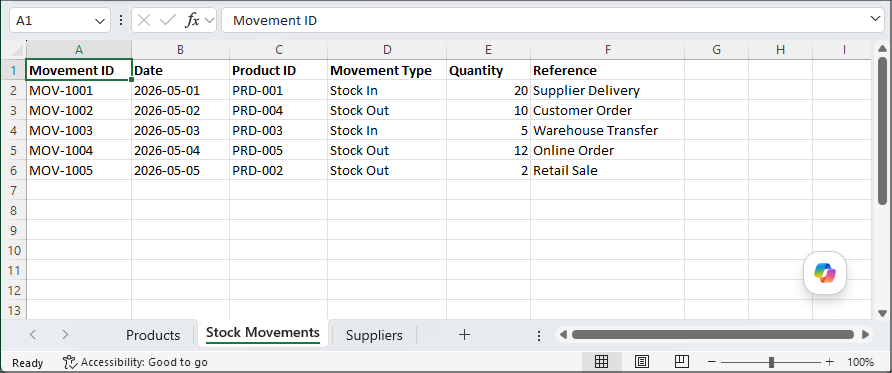Click the Accessibility checker status icon

tap(69, 362)
